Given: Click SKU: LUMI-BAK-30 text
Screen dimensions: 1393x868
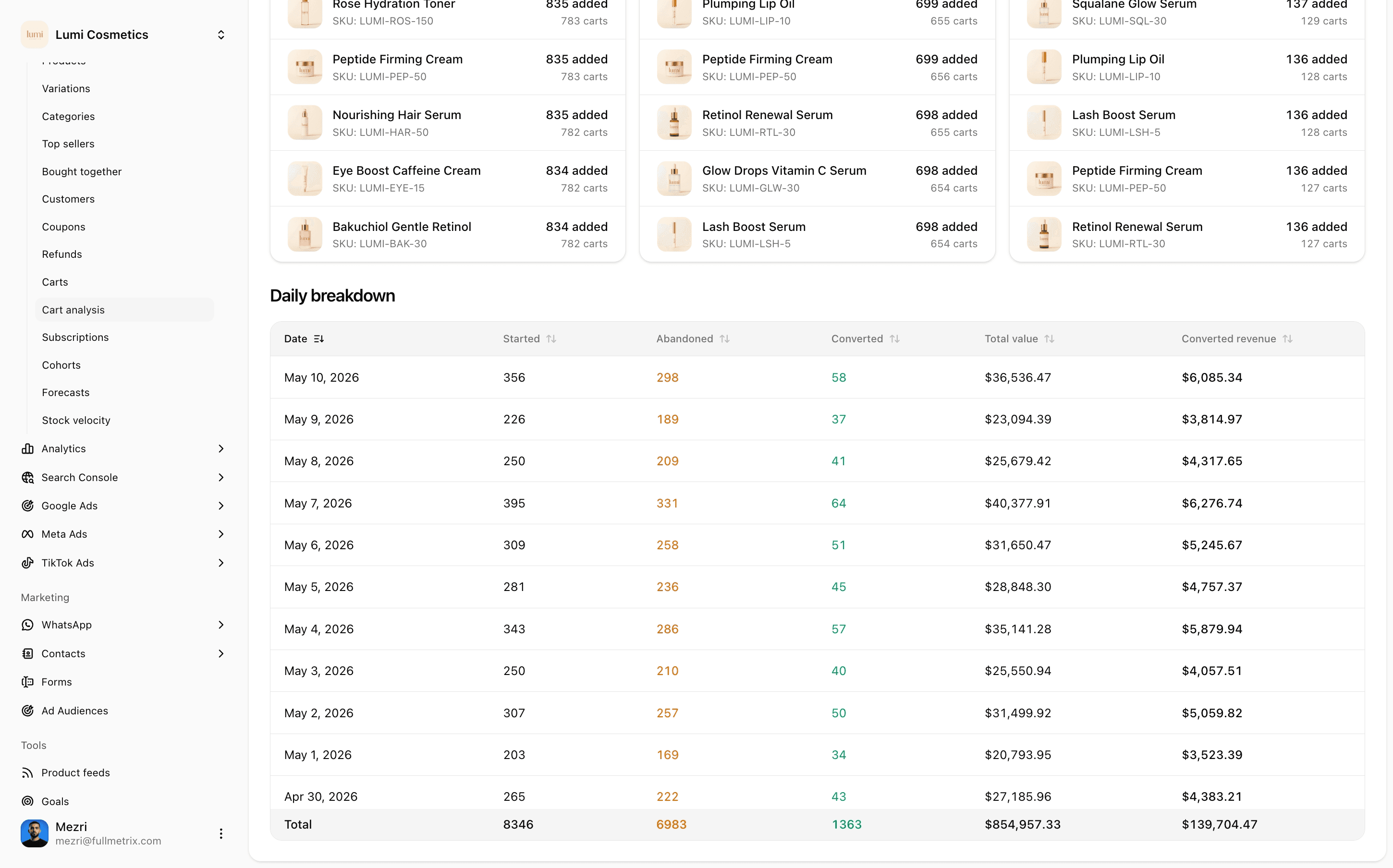Looking at the screenshot, I should tap(379, 244).
